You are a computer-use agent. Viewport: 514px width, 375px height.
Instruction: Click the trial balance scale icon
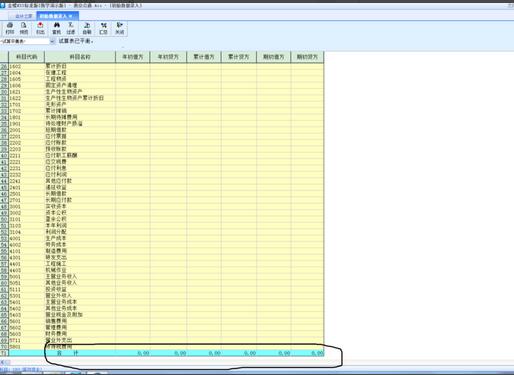pyautogui.click(x=87, y=28)
